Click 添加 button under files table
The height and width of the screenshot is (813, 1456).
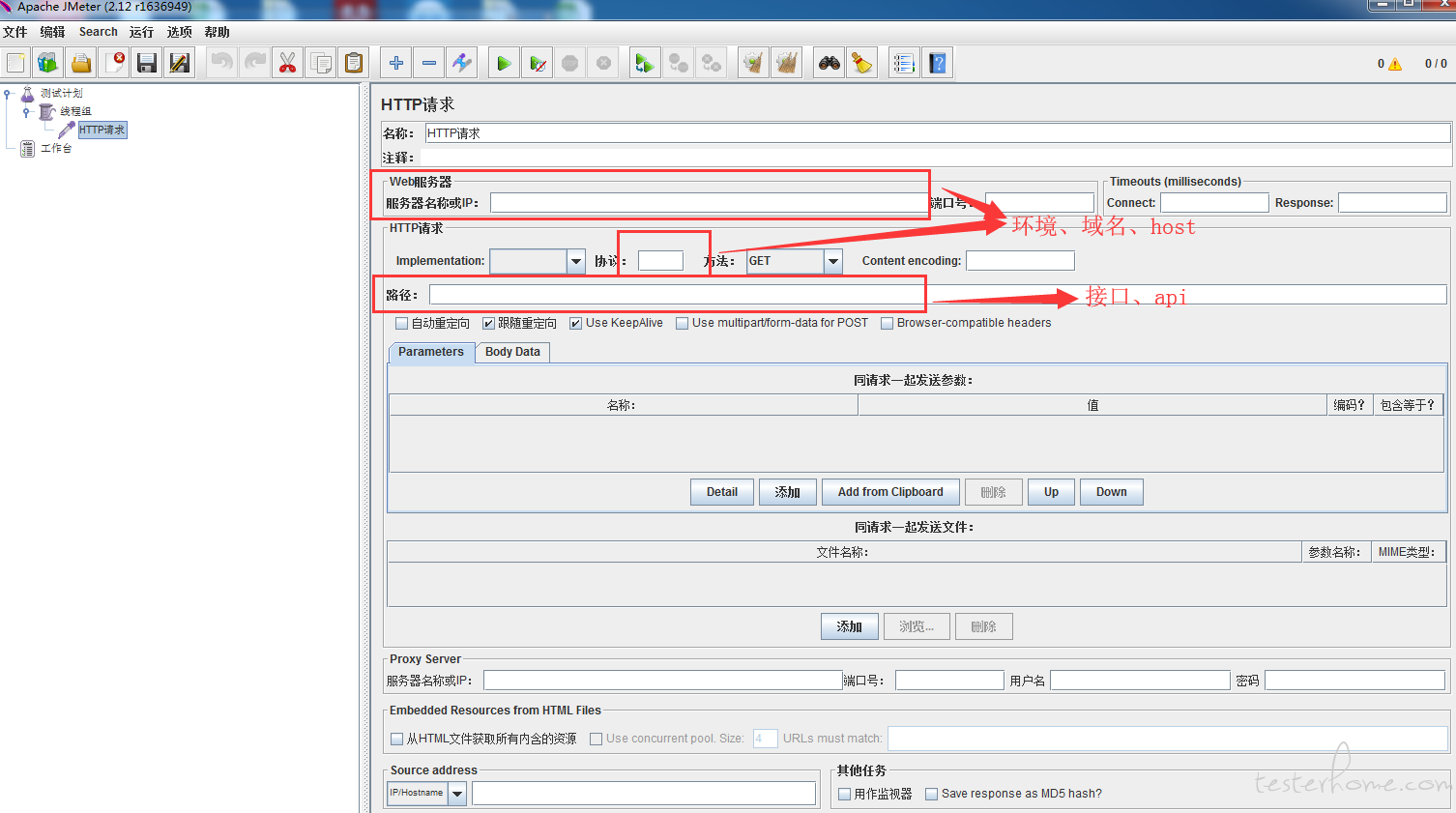click(850, 626)
